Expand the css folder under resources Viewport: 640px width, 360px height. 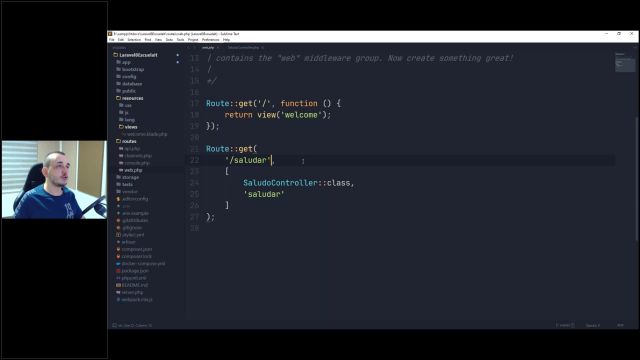pos(125,105)
